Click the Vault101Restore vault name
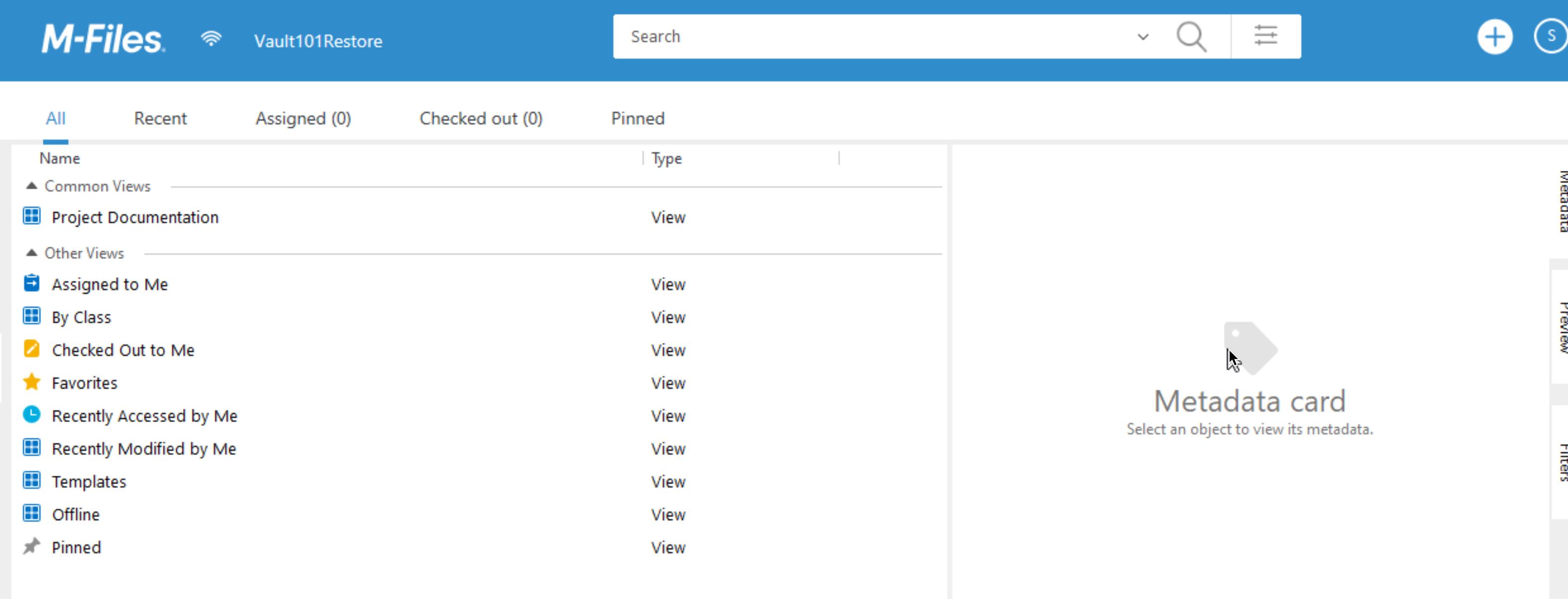The height and width of the screenshot is (599, 1568). click(x=318, y=41)
